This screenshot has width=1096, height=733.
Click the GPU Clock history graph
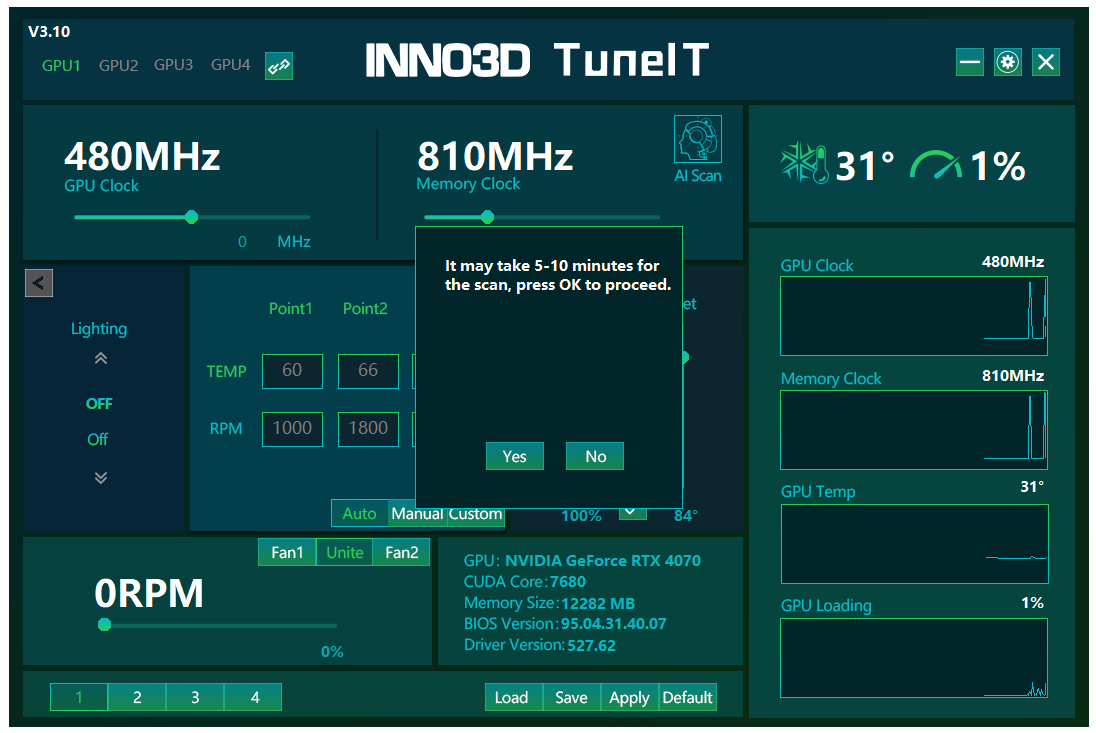[914, 316]
